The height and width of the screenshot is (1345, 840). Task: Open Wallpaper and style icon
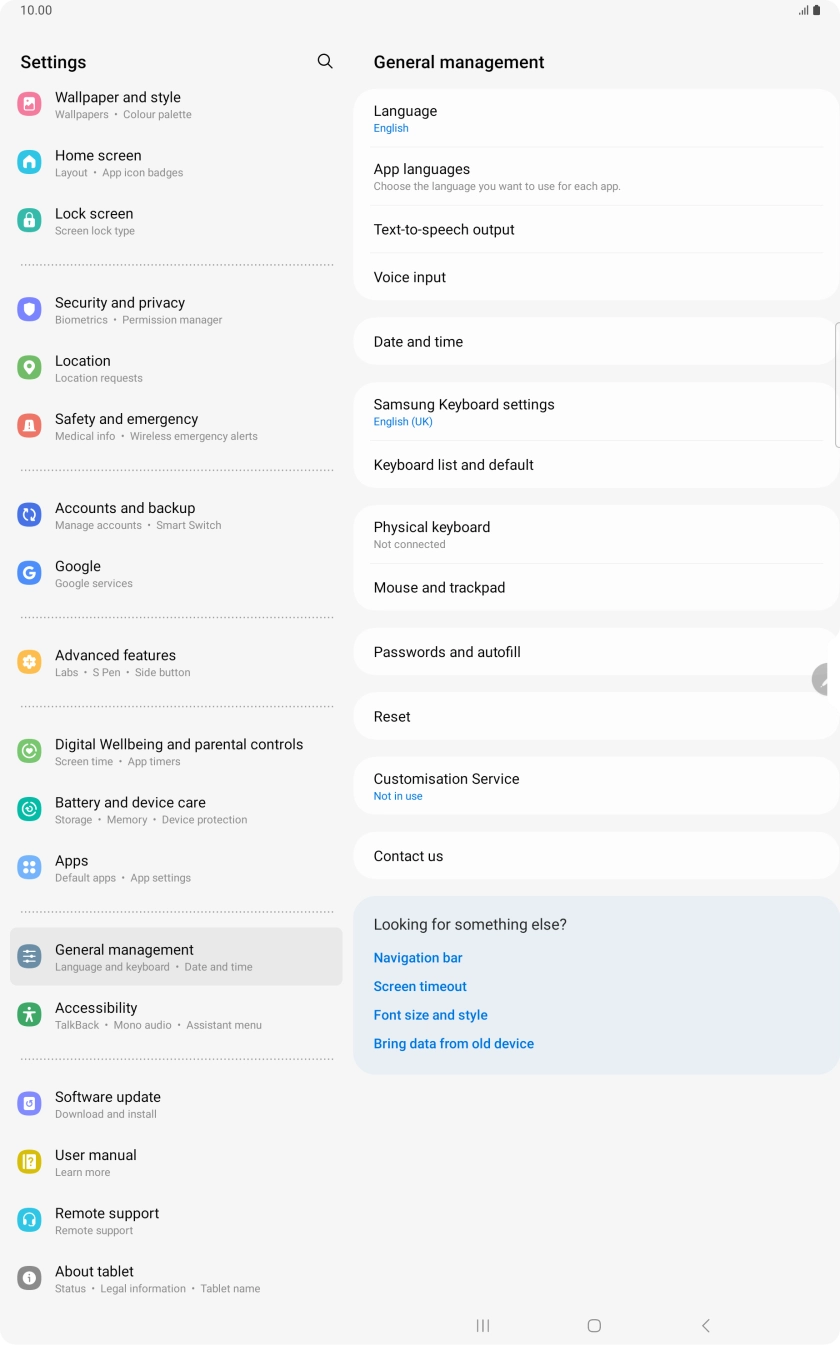tap(30, 104)
